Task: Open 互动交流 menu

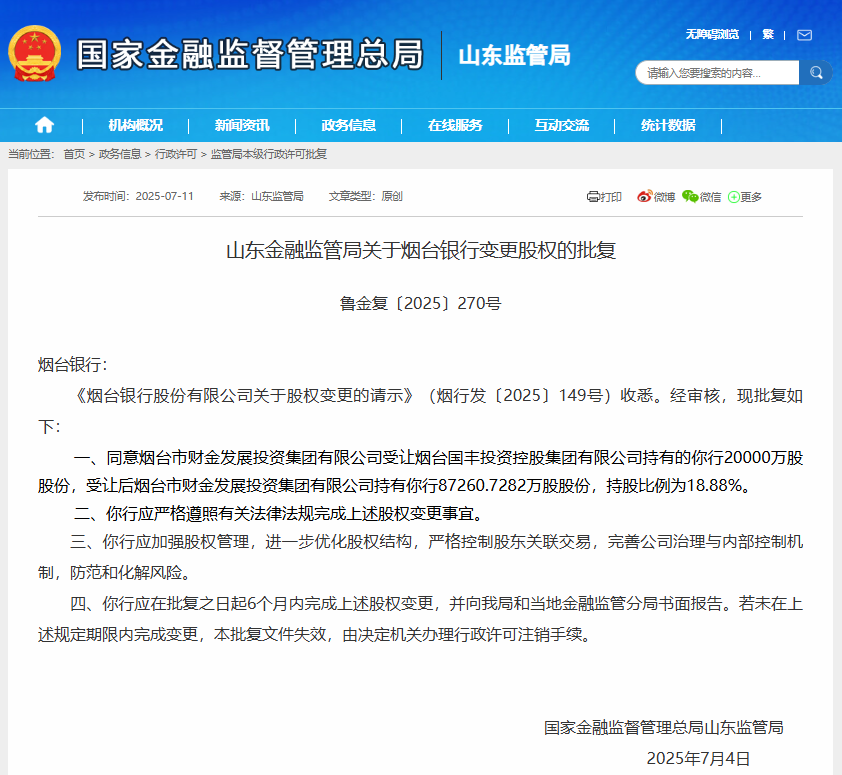Action: click(x=562, y=125)
